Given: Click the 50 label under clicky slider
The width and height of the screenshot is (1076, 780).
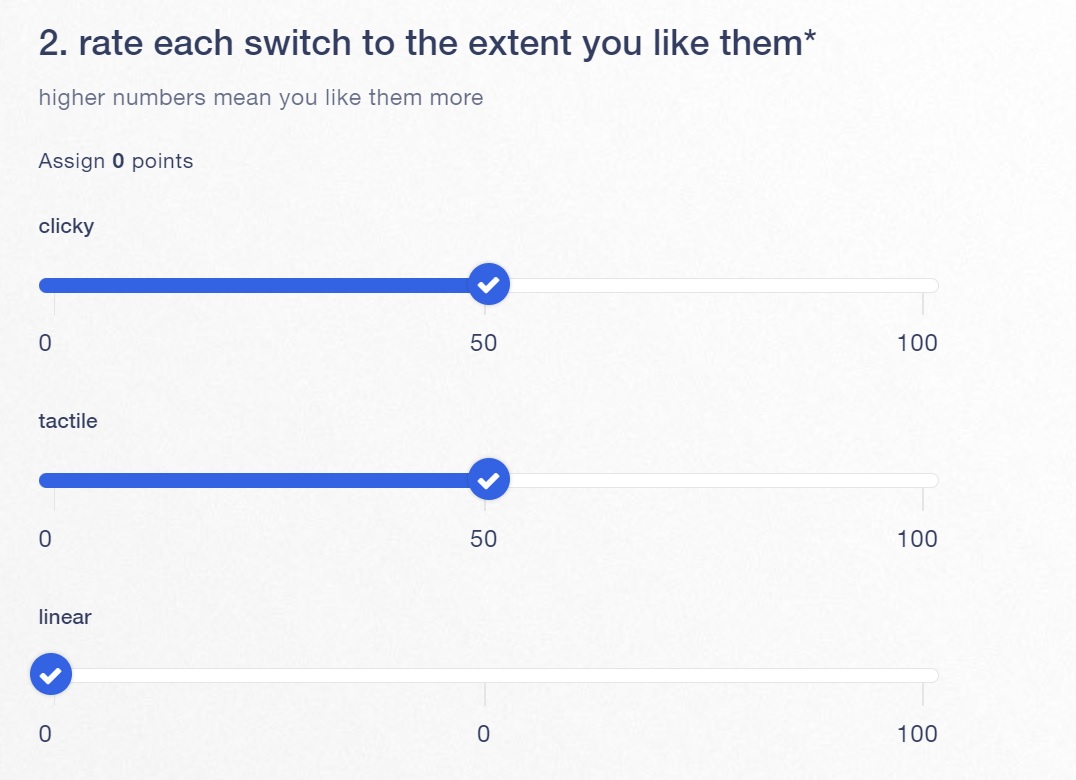Looking at the screenshot, I should point(484,343).
